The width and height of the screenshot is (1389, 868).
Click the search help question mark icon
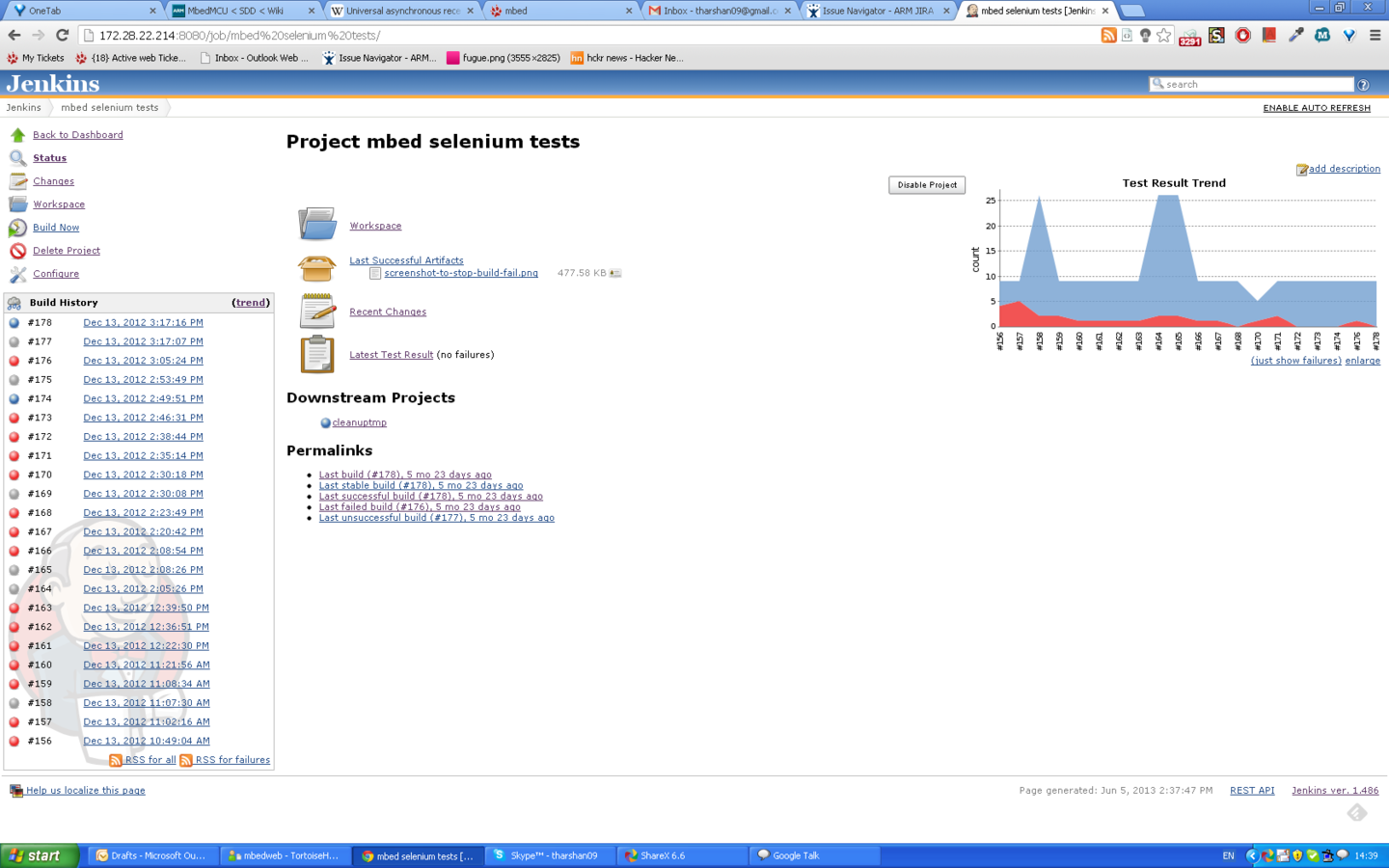coord(1363,85)
